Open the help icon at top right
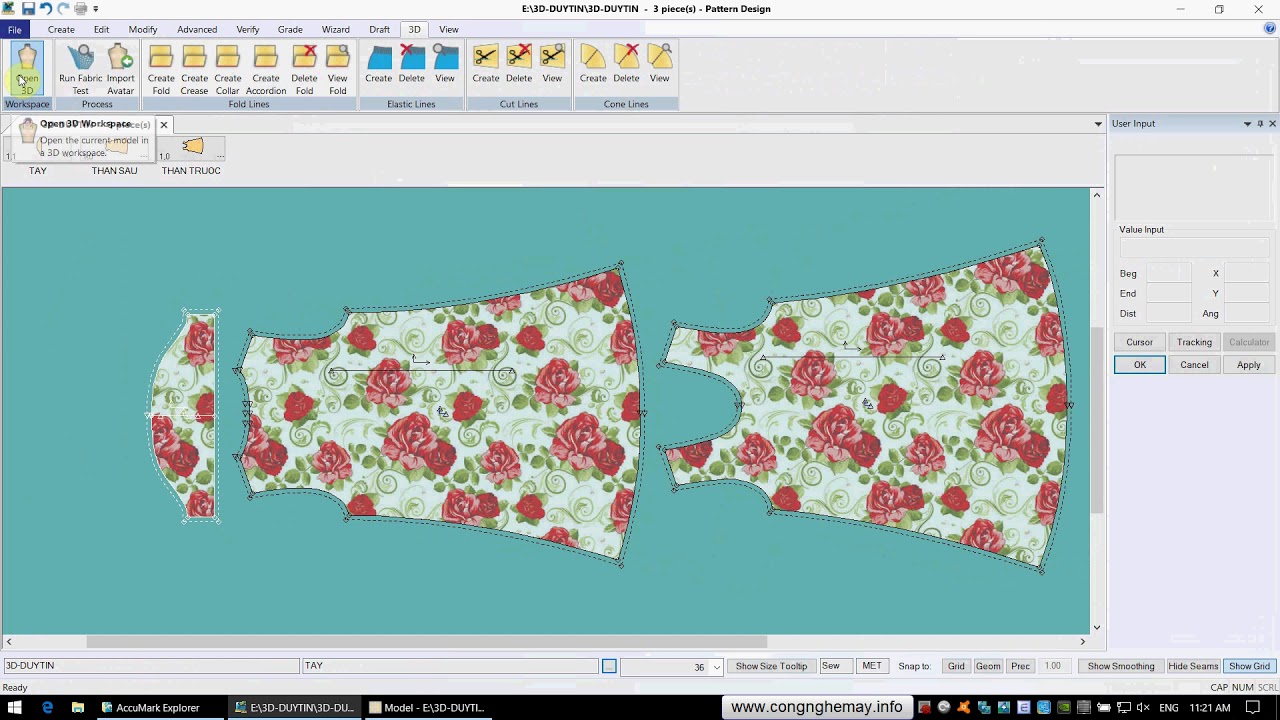This screenshot has width=1280, height=720. (1270, 29)
